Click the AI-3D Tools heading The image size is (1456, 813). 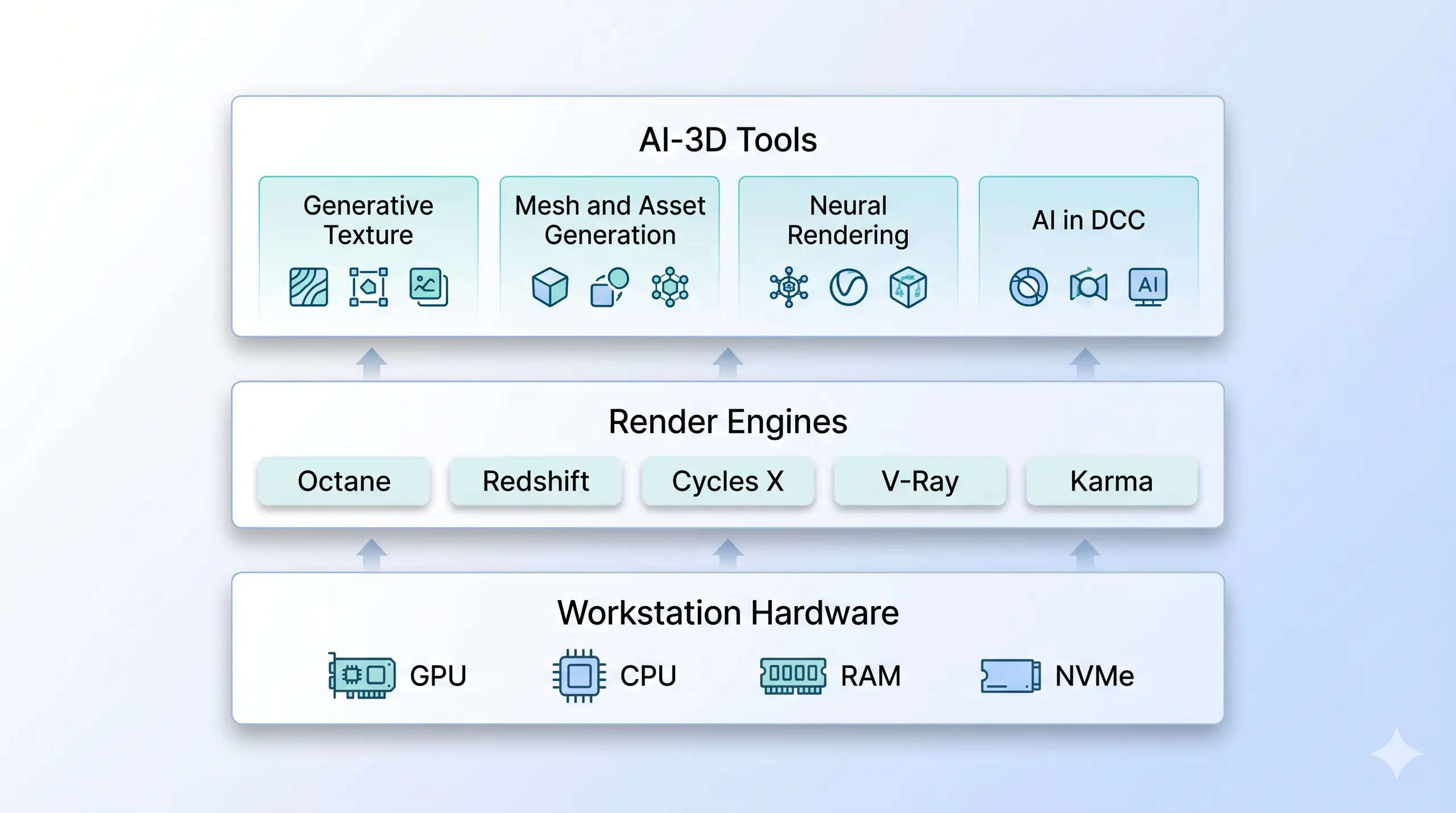tap(728, 140)
